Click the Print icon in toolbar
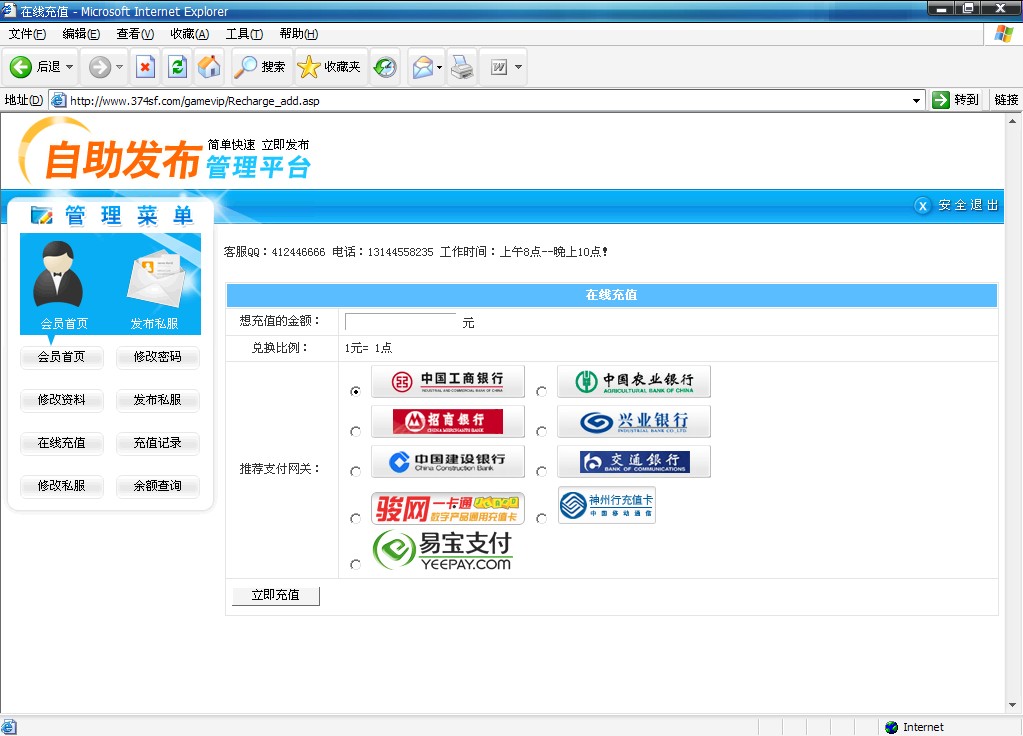Viewport: 1023px width, 736px height. point(461,67)
